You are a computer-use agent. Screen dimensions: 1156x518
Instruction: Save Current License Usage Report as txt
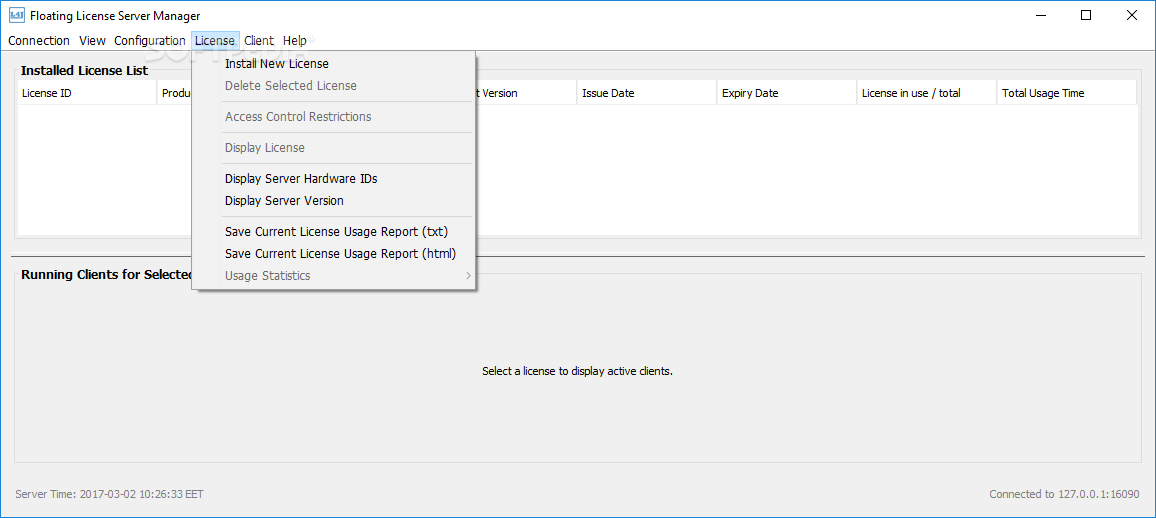[x=336, y=232]
